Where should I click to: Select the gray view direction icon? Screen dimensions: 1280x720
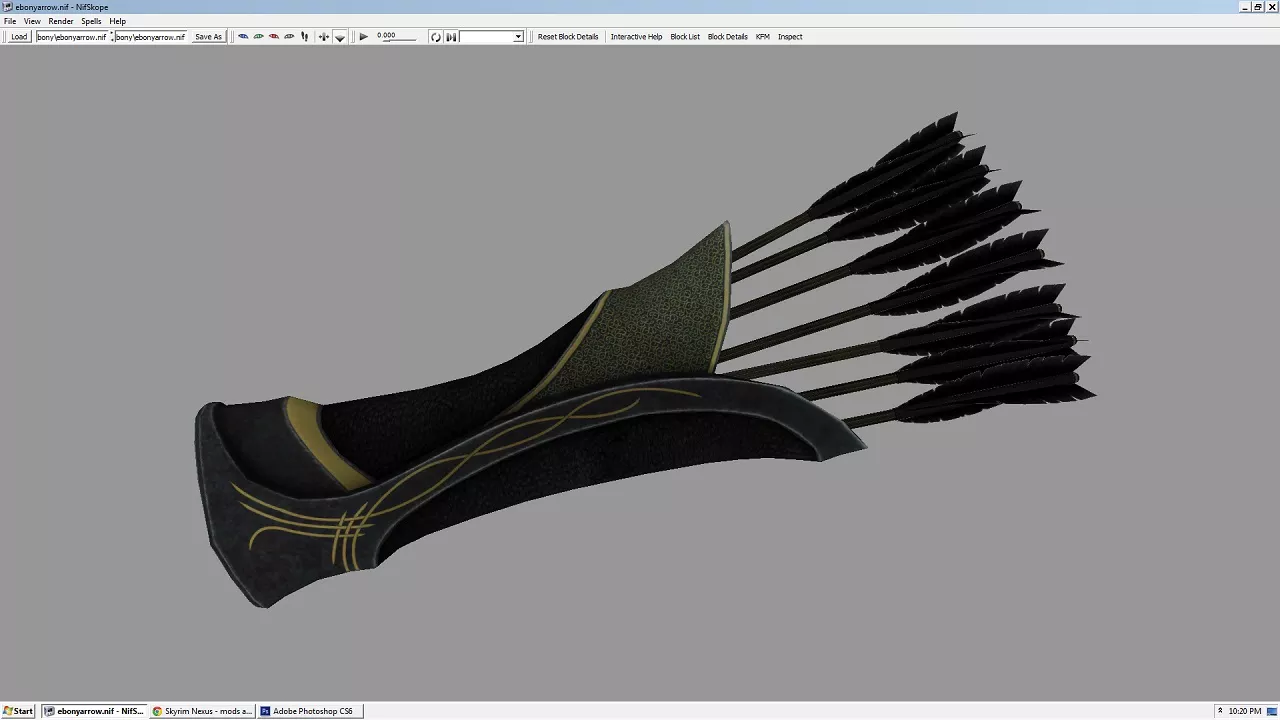289,37
